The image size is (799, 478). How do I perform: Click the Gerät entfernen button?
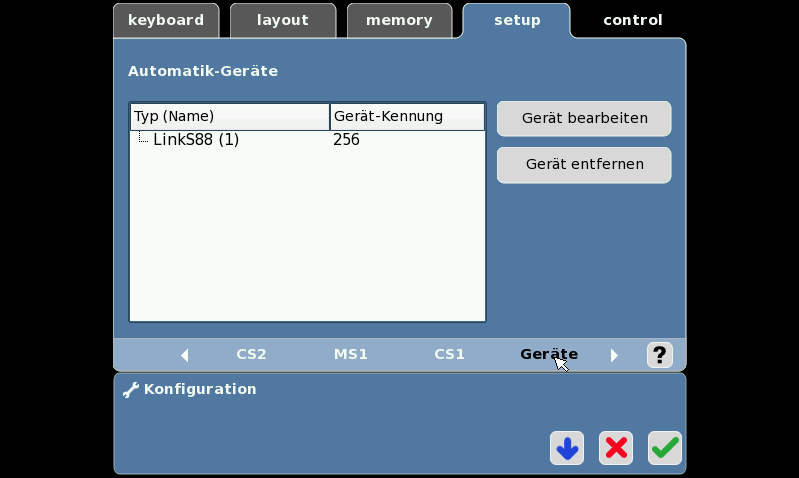tap(584, 165)
